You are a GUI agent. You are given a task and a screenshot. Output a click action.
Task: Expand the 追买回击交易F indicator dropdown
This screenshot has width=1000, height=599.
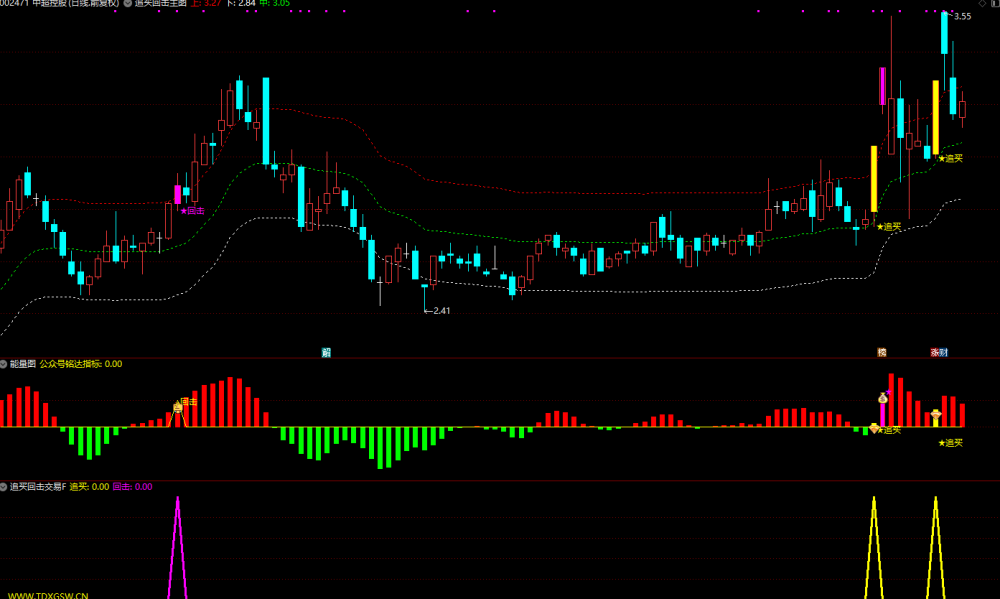coord(3,487)
